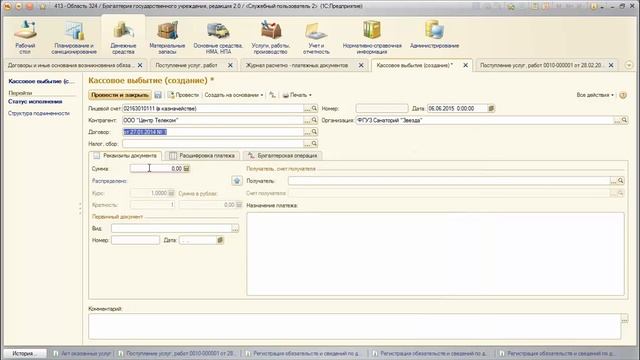Open calendar for primary document Дата
This screenshot has height=360, width=640.
(220, 240)
